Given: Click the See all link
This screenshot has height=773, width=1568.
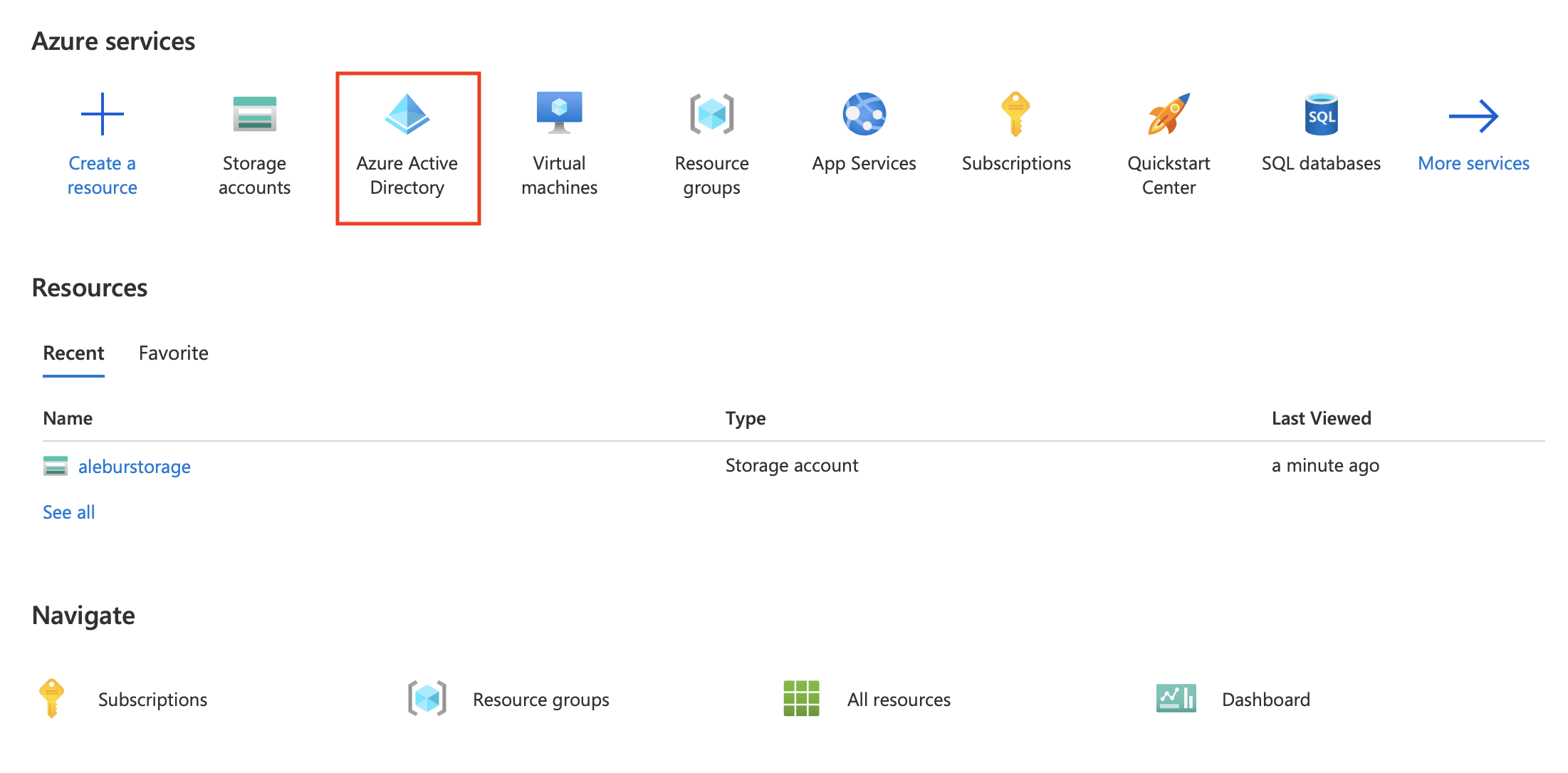Looking at the screenshot, I should pyautogui.click(x=68, y=512).
